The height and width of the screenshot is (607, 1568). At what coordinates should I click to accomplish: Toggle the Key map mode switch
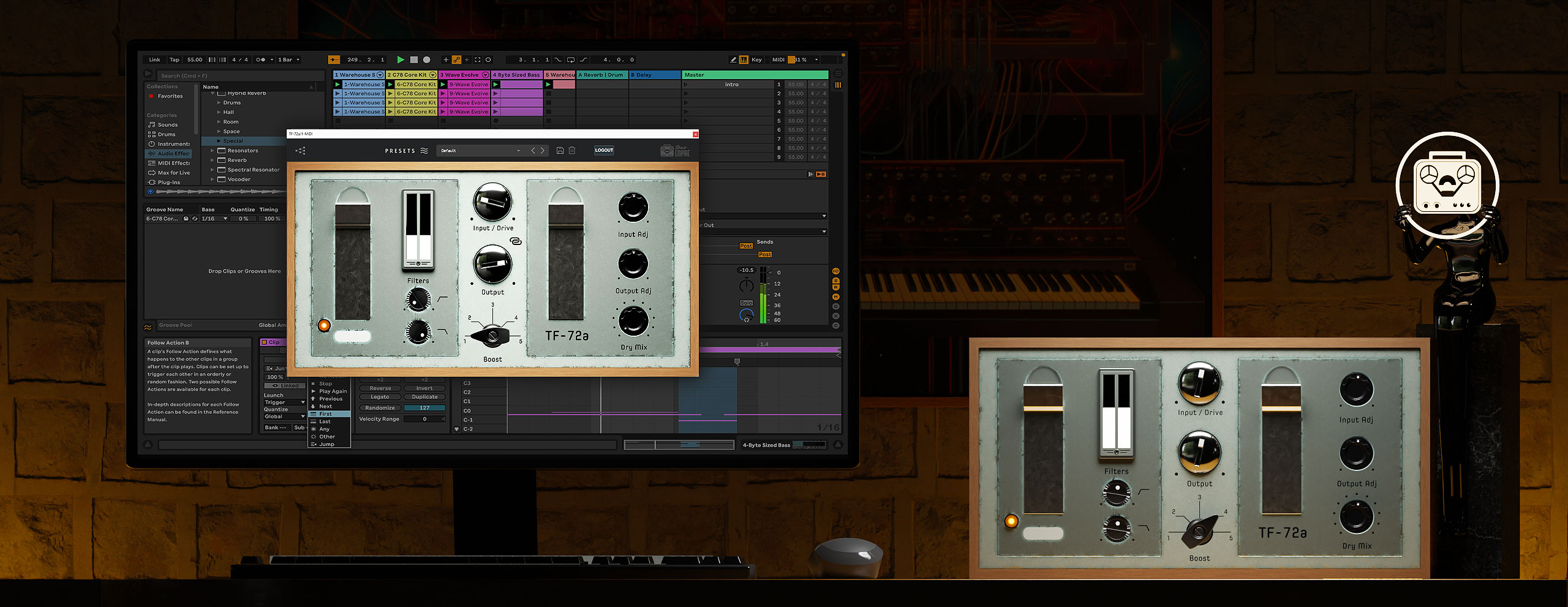[756, 59]
